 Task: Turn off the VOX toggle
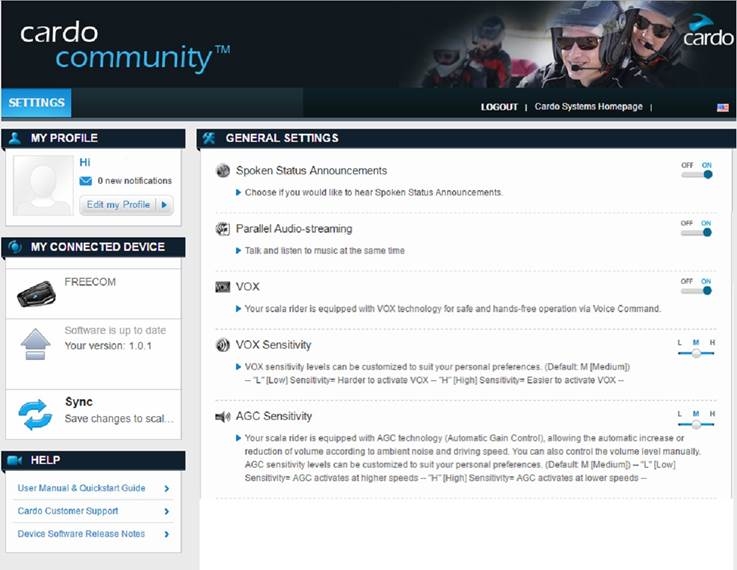click(697, 290)
